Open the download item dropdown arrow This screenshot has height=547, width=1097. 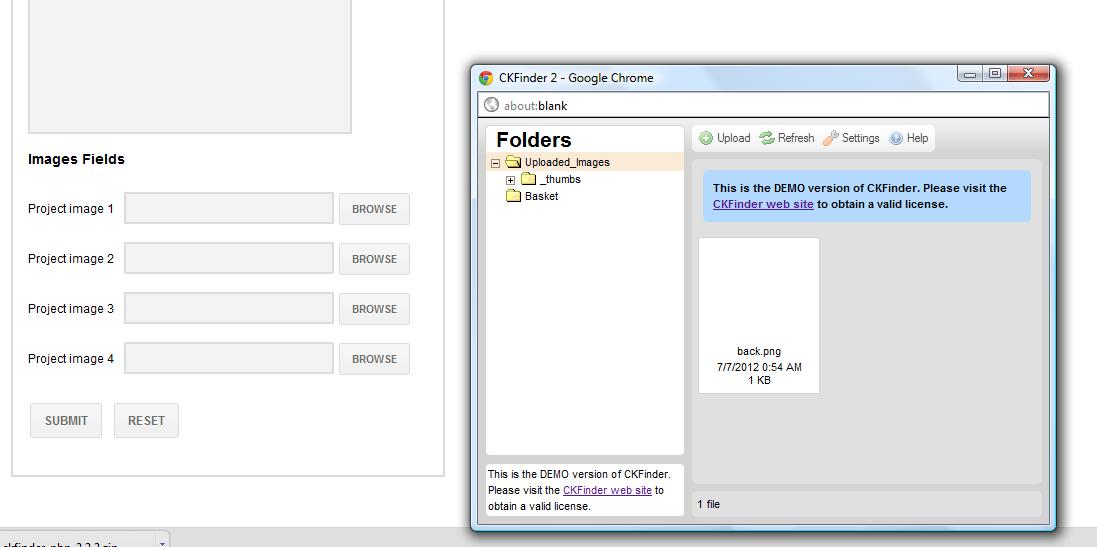coord(162,542)
